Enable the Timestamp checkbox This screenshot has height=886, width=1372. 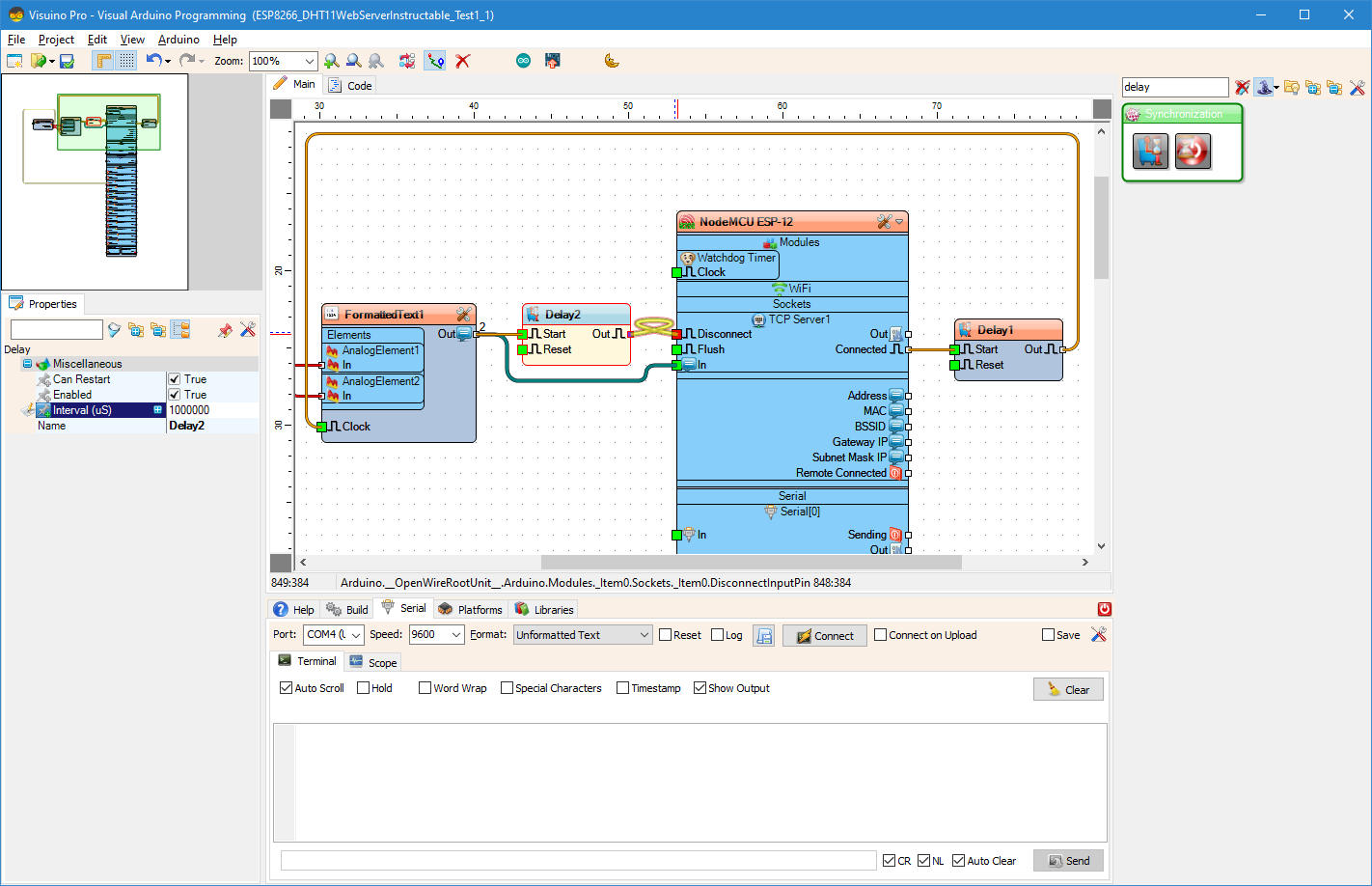click(x=622, y=688)
